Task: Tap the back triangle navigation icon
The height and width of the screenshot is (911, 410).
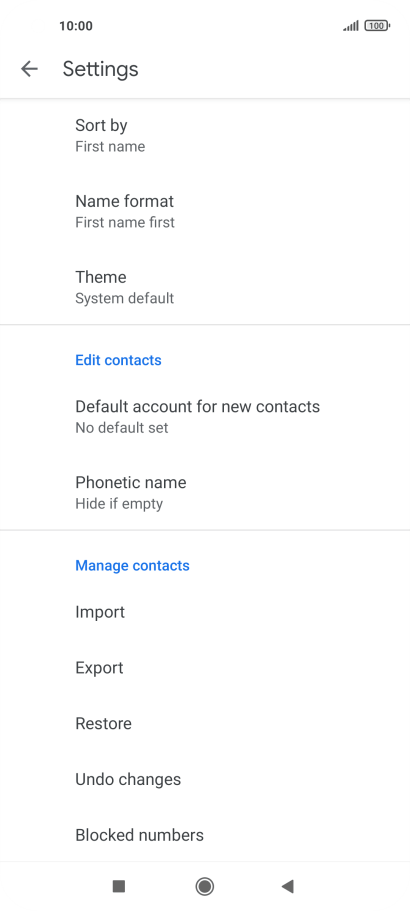Action: (288, 885)
